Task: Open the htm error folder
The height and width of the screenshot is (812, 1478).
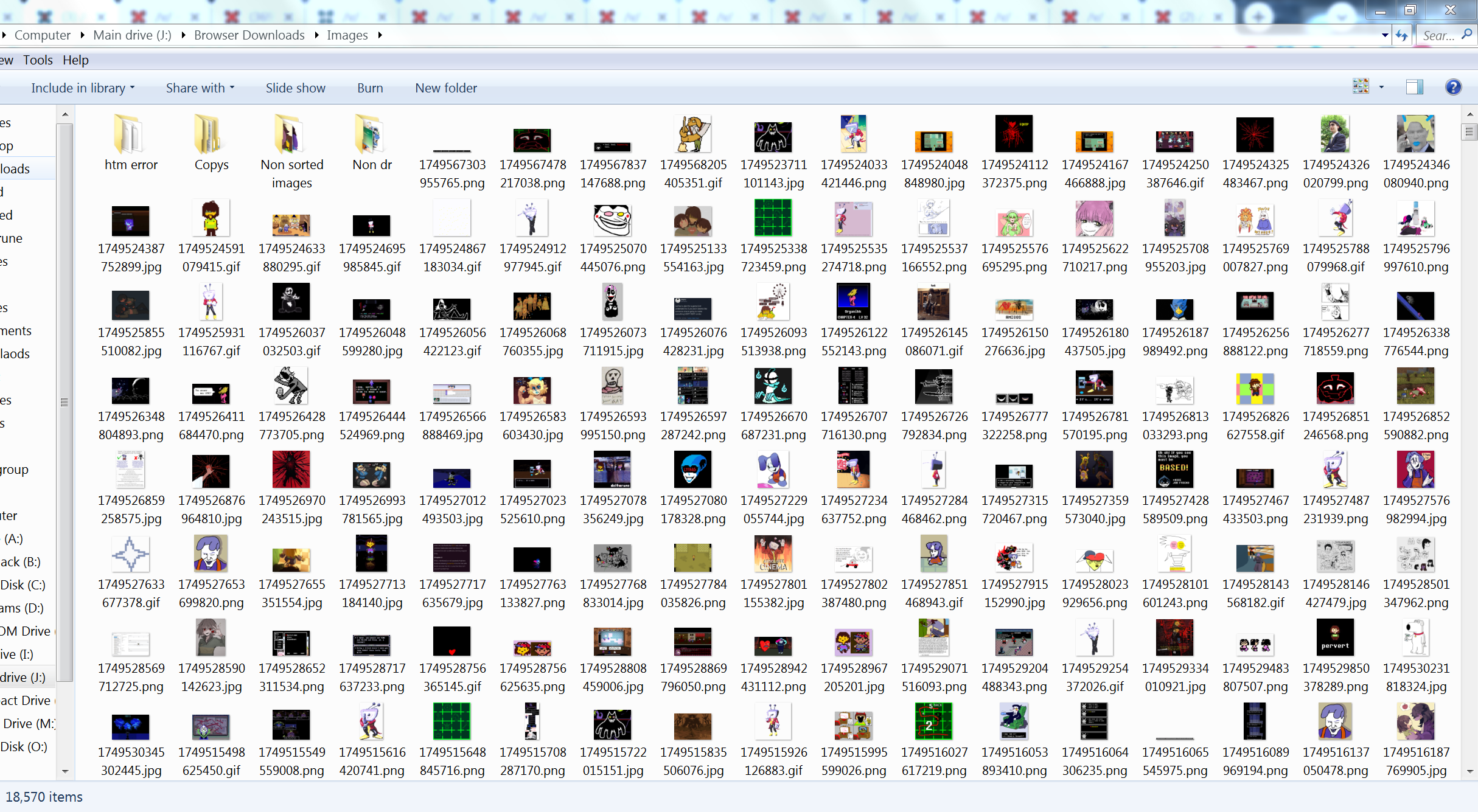Action: 131,134
